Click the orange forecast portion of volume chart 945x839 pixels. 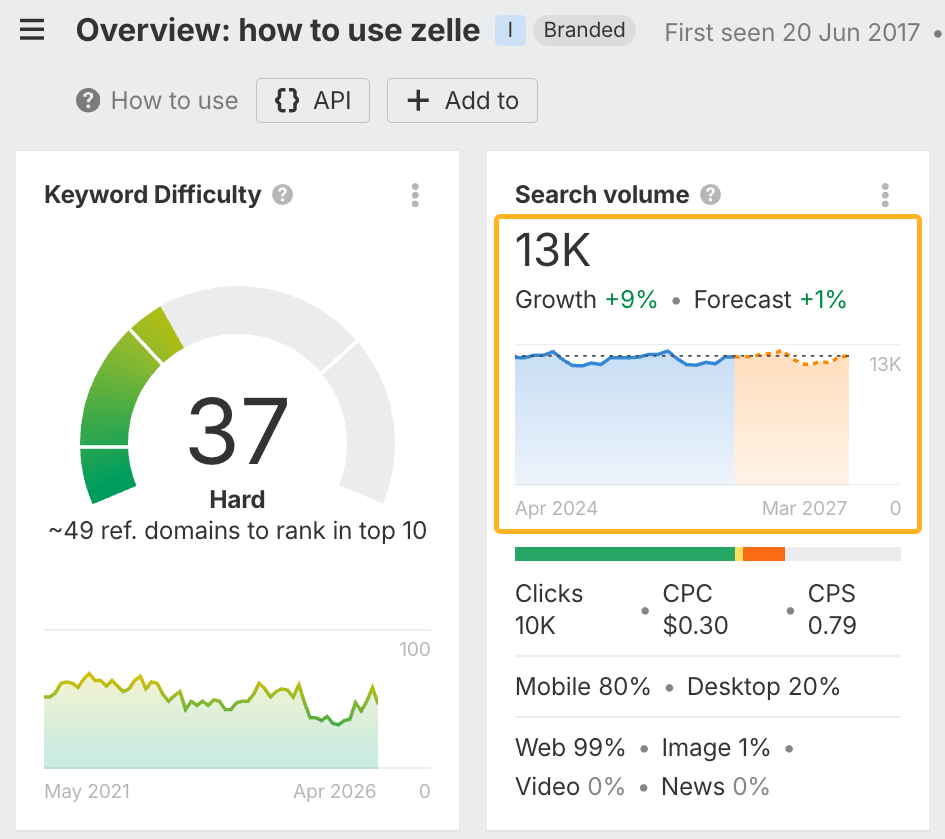click(x=791, y=419)
